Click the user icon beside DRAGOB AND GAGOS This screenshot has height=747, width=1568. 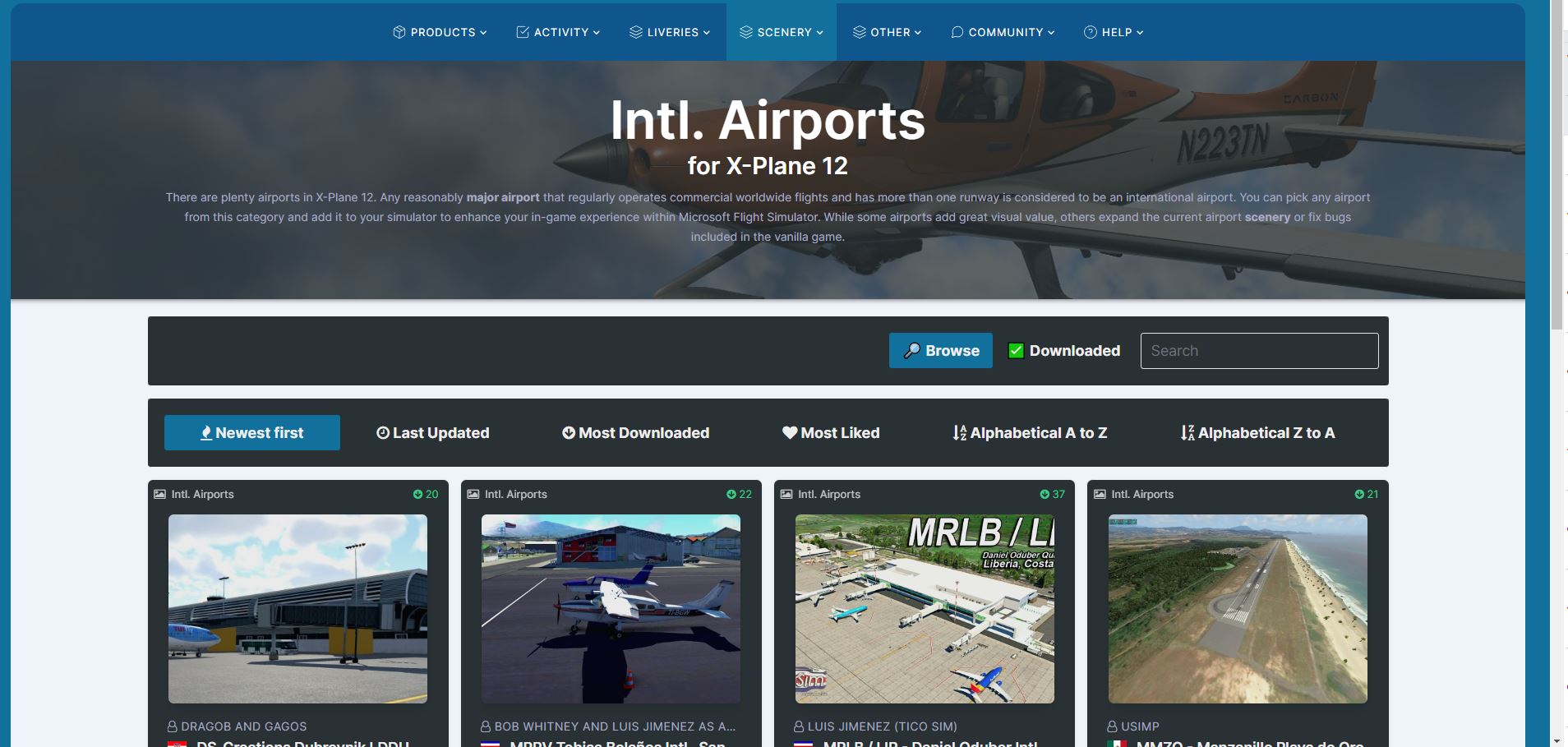(x=173, y=726)
